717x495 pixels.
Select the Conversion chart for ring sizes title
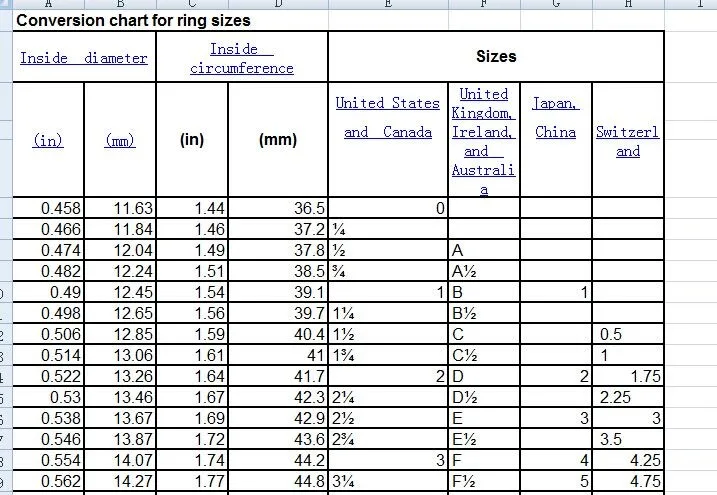133,21
